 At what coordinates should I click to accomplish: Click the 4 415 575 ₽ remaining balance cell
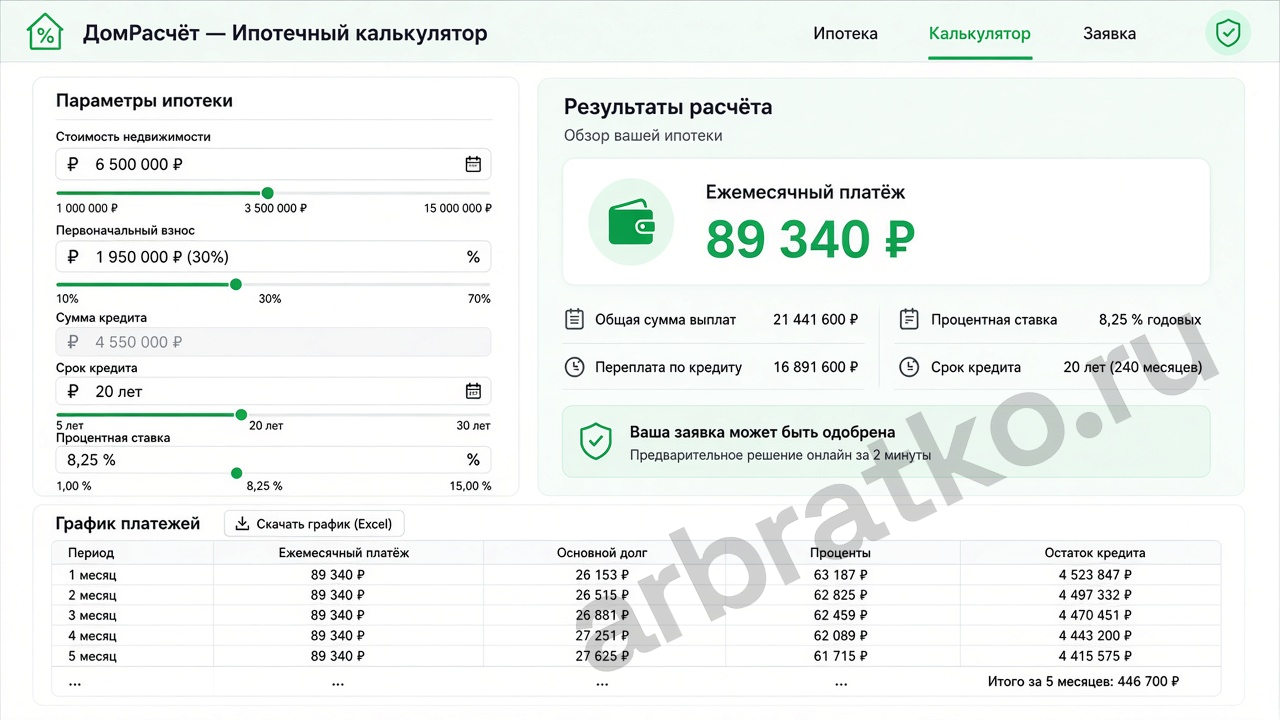point(1095,656)
